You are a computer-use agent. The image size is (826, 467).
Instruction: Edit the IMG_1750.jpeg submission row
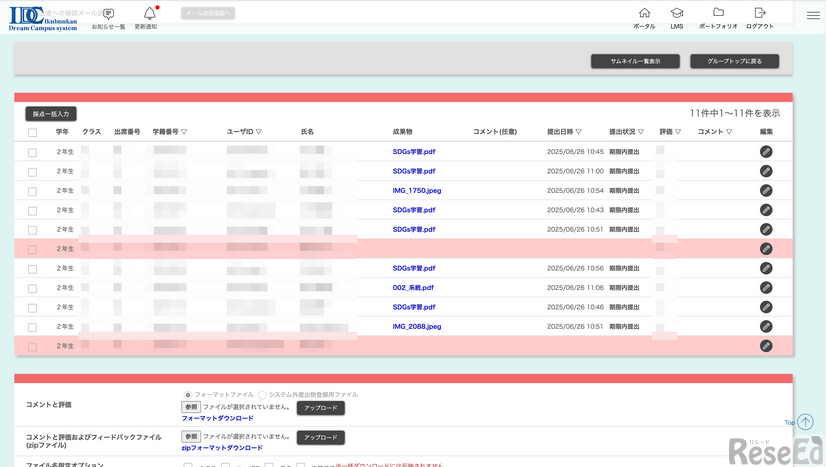point(766,190)
